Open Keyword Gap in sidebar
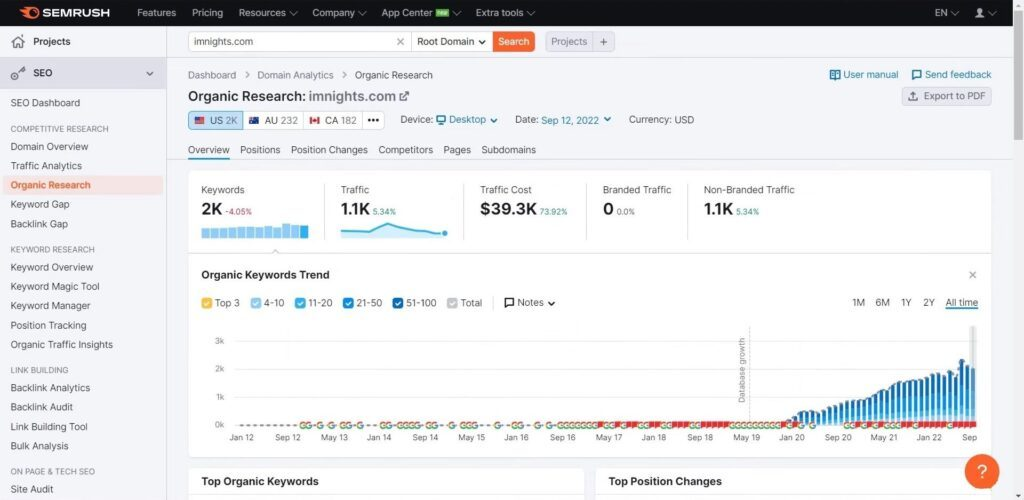Image resolution: width=1024 pixels, height=500 pixels. pyautogui.click(x=40, y=204)
